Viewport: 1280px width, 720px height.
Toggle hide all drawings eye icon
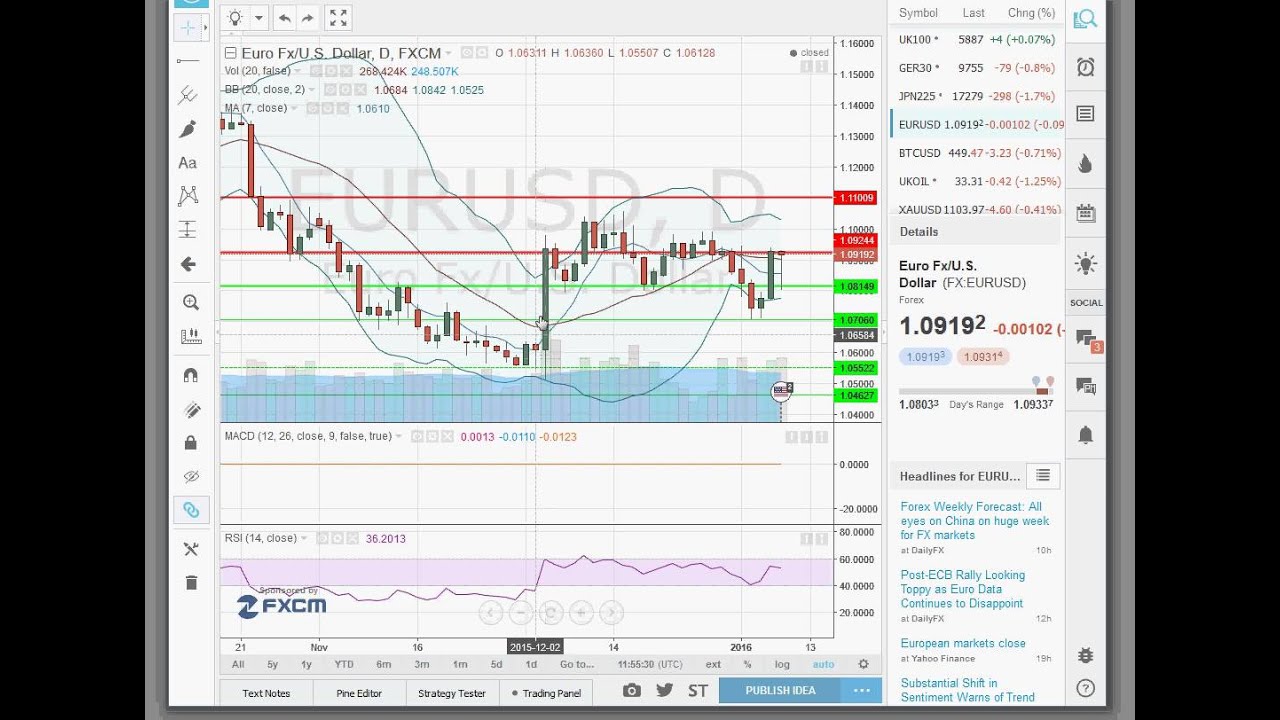click(x=190, y=476)
